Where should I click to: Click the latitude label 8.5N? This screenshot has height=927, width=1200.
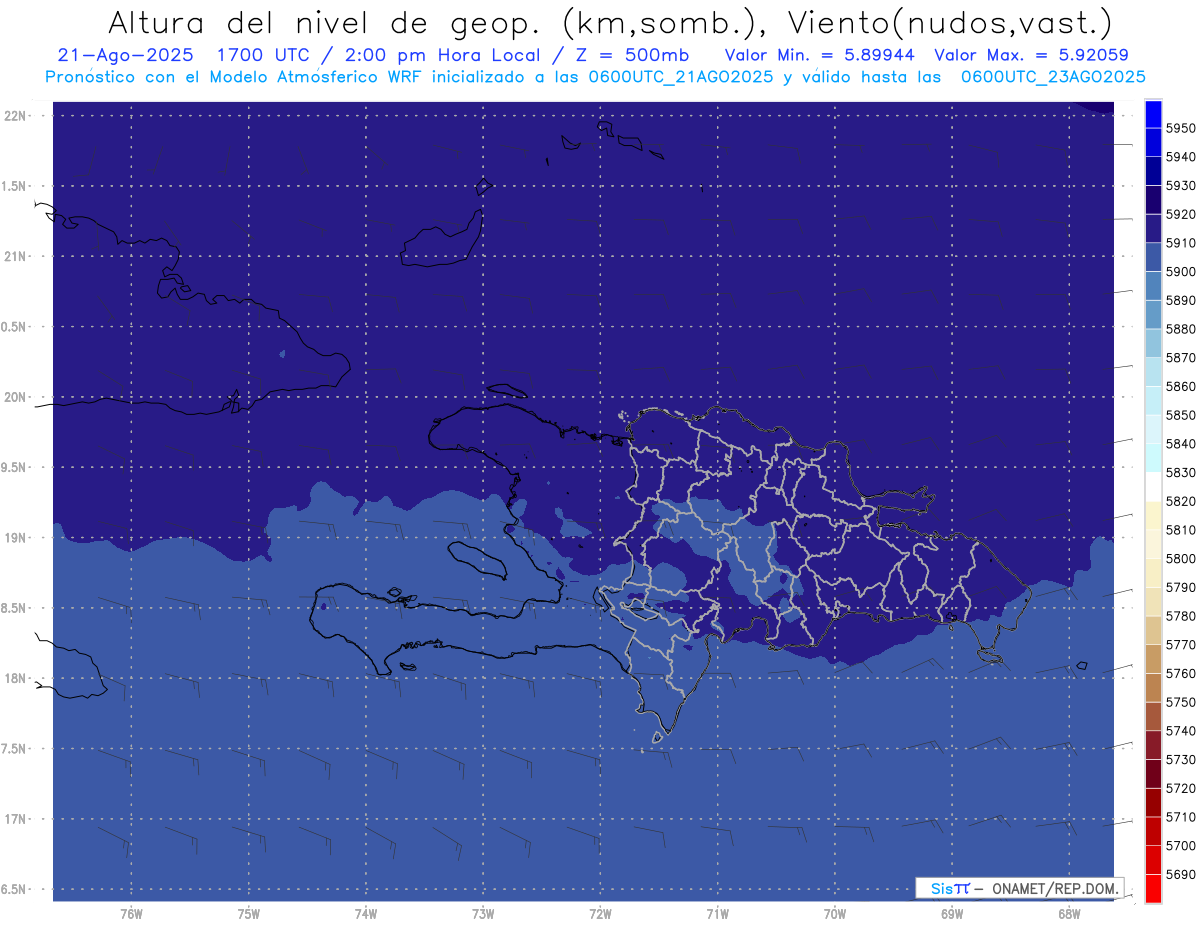point(15,608)
